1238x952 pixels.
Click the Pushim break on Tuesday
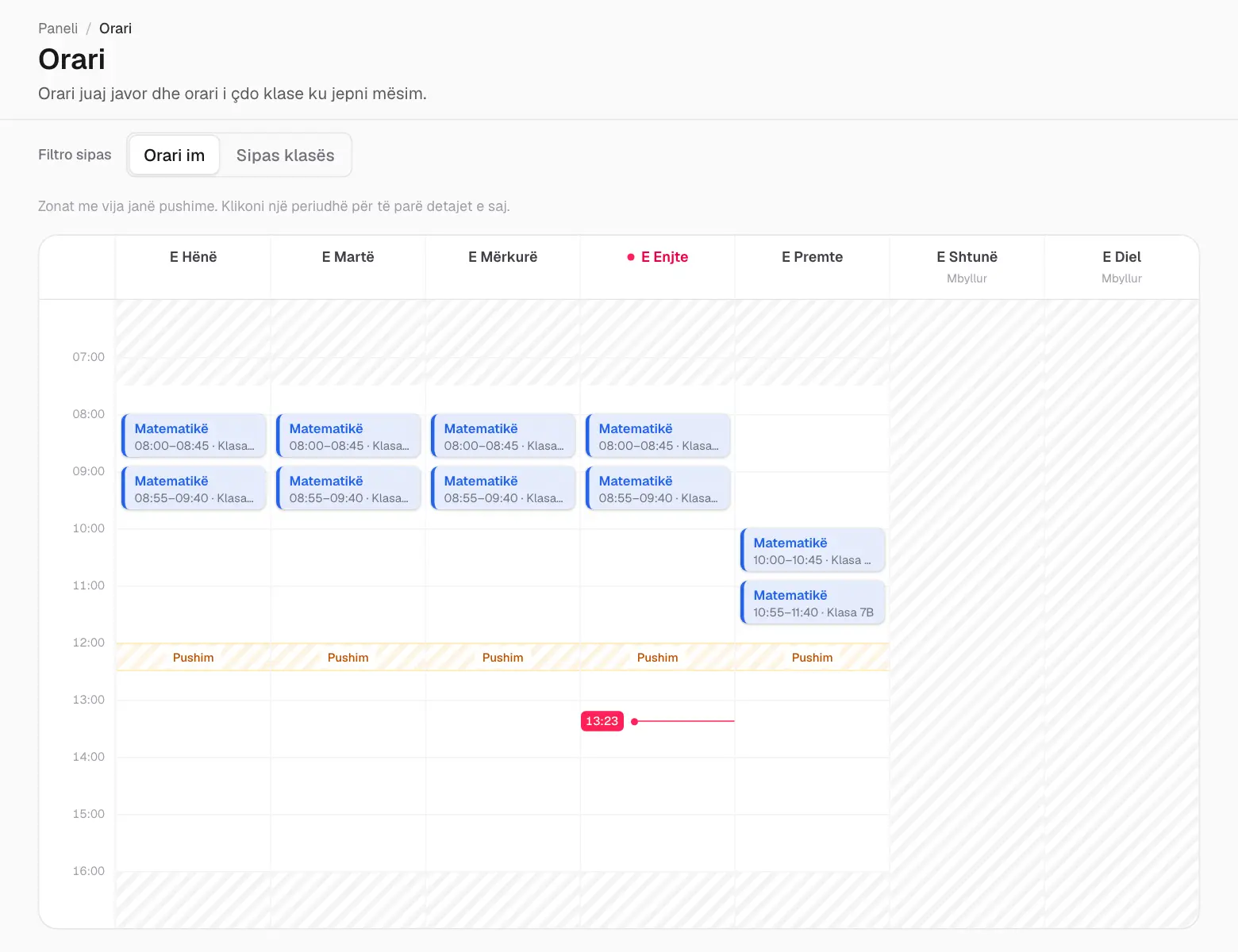pos(348,657)
